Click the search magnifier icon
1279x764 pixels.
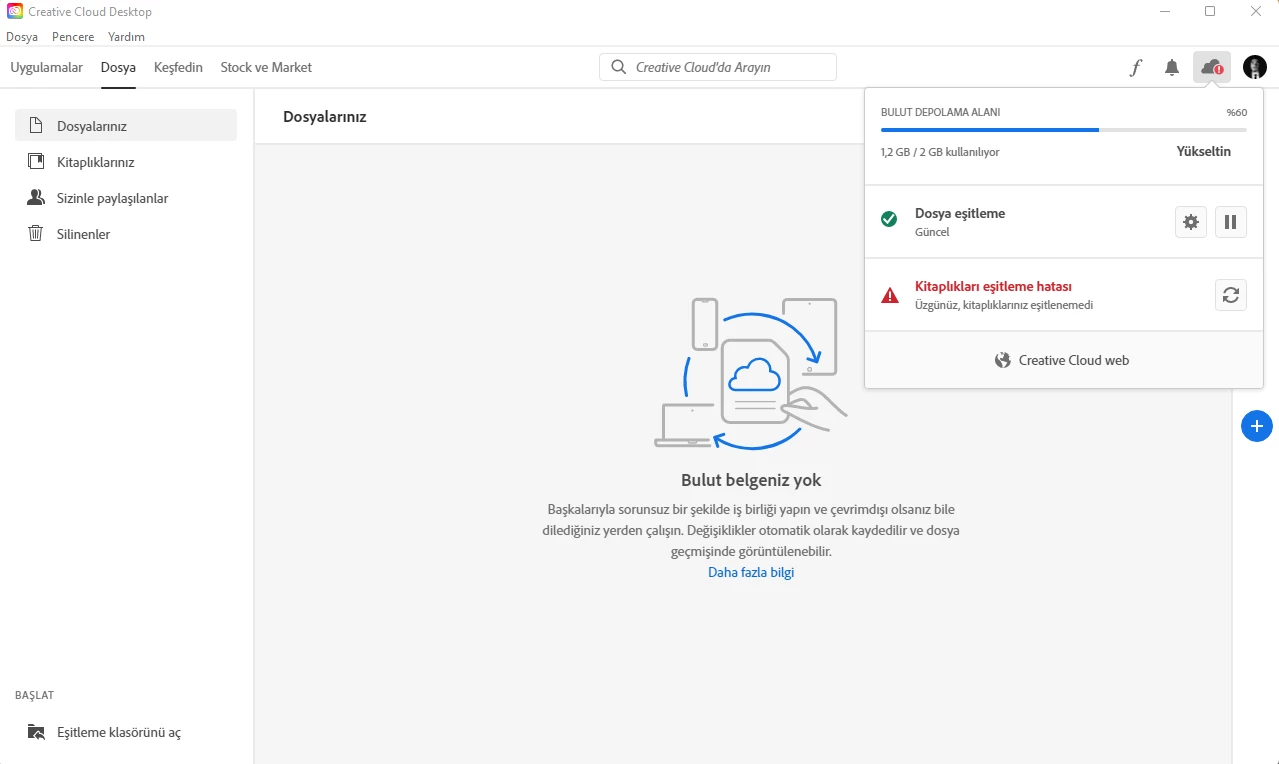point(619,67)
